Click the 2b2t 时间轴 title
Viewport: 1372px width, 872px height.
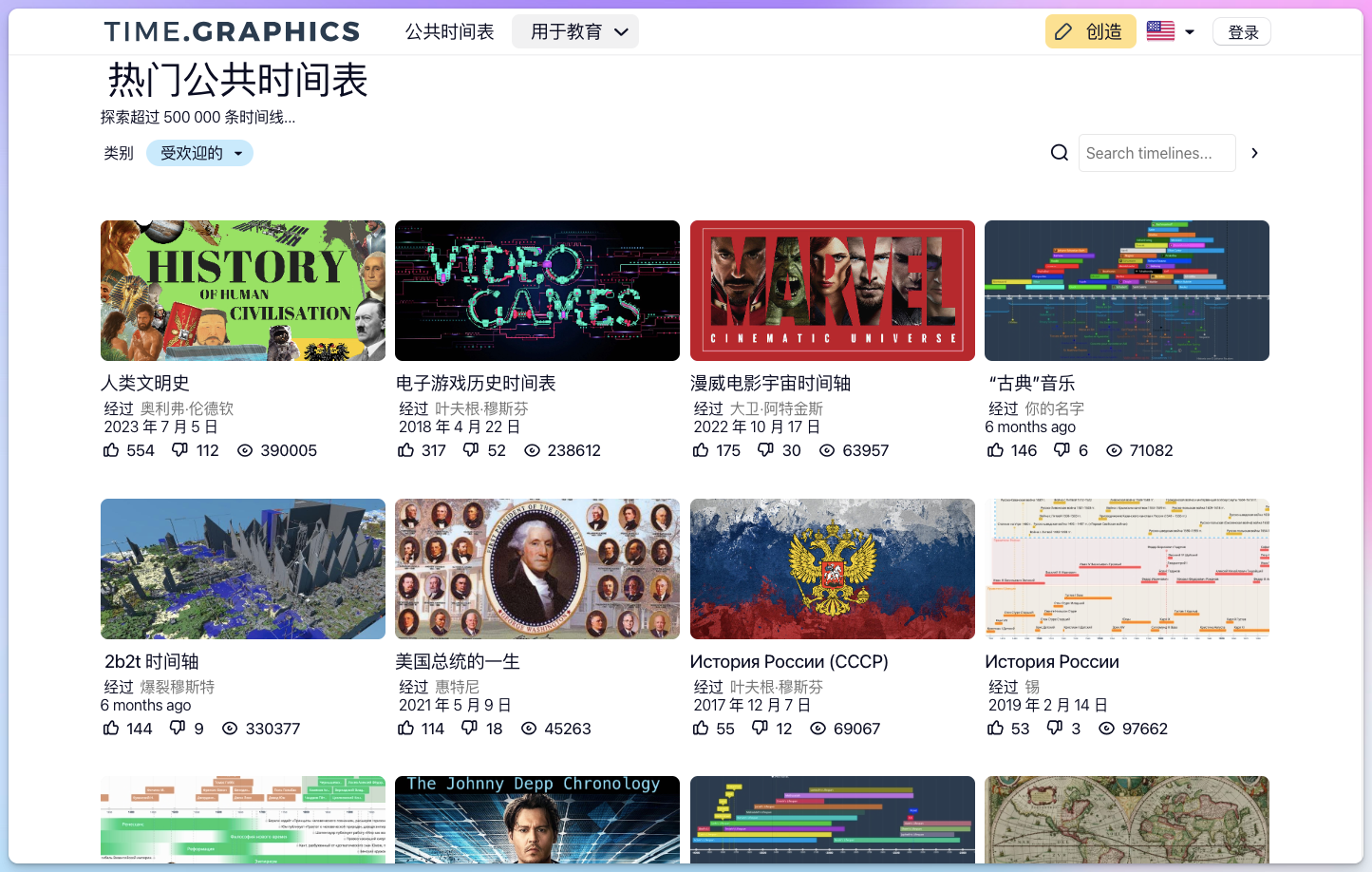coord(151,661)
